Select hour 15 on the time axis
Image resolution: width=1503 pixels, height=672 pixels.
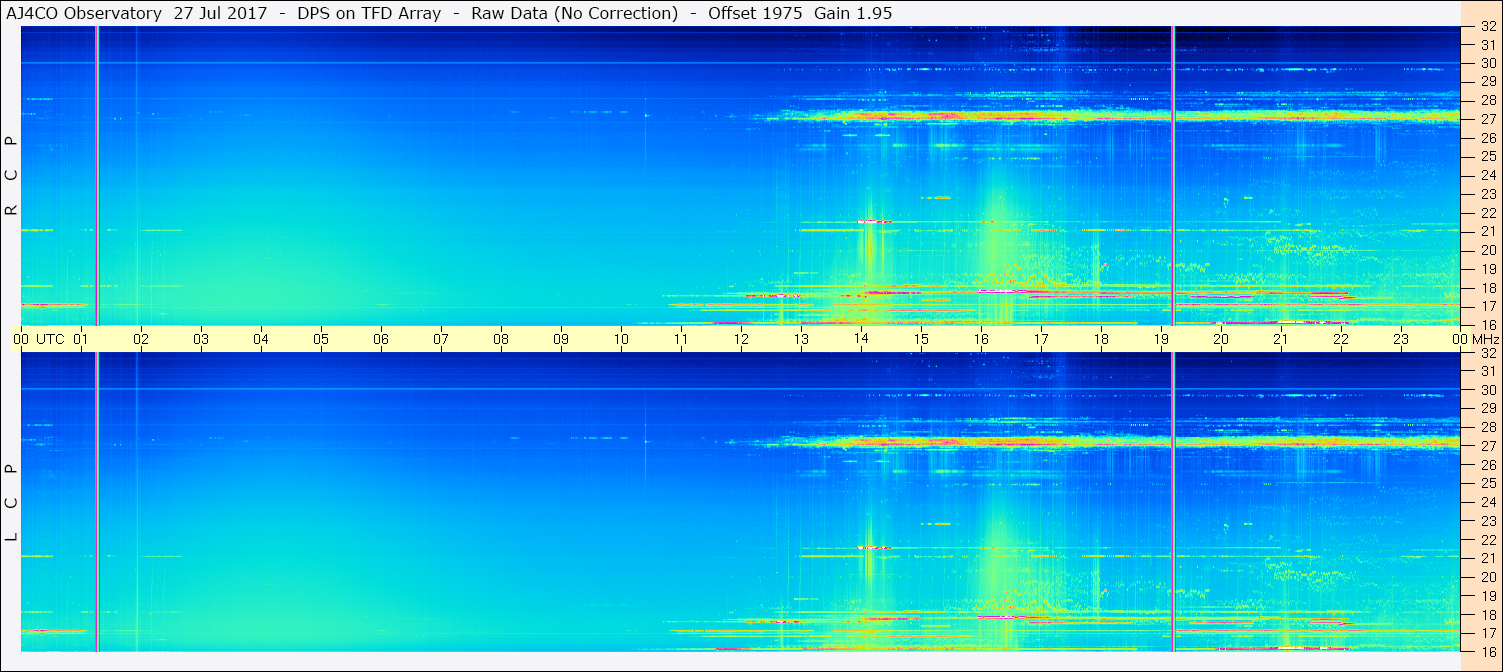point(921,339)
